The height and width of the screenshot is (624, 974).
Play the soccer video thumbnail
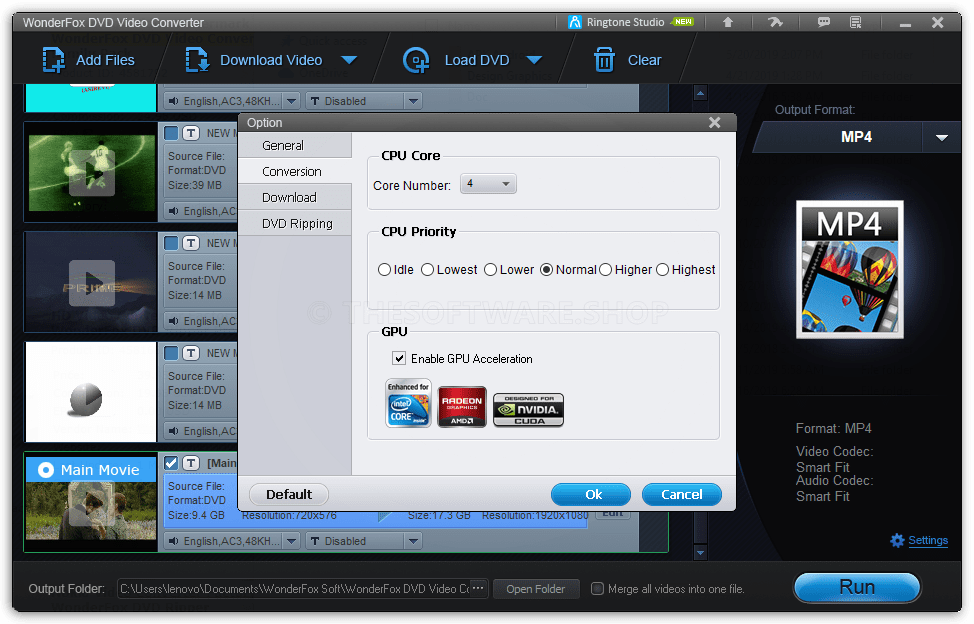click(x=91, y=172)
